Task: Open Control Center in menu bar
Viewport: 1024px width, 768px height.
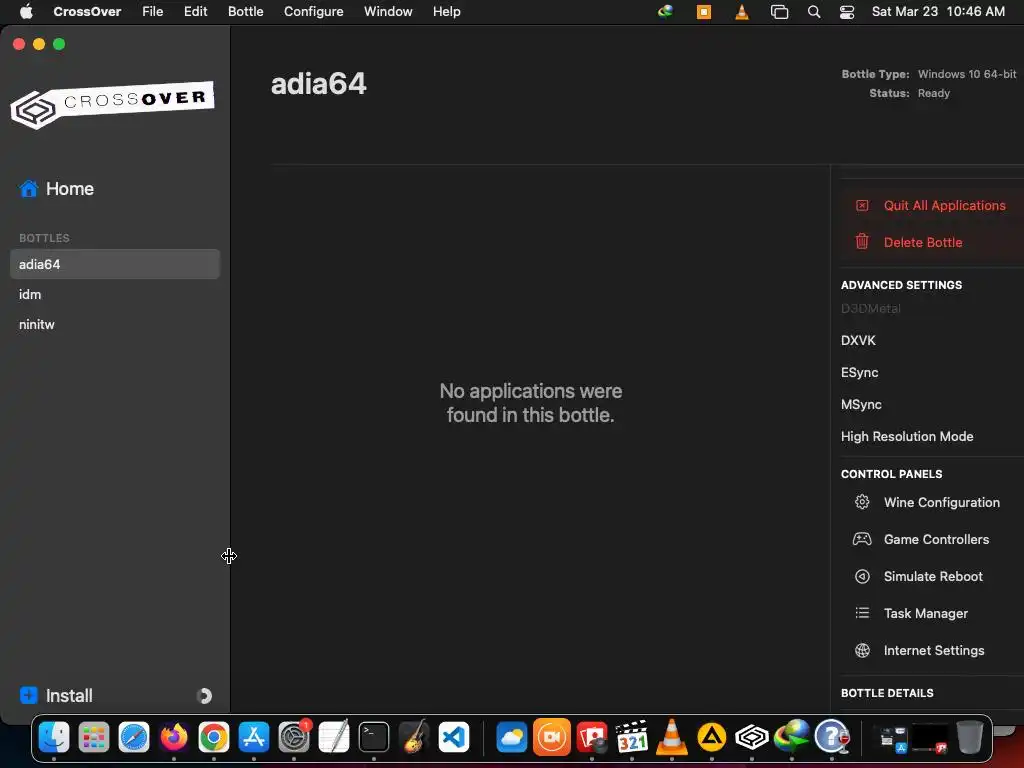Action: 847,12
